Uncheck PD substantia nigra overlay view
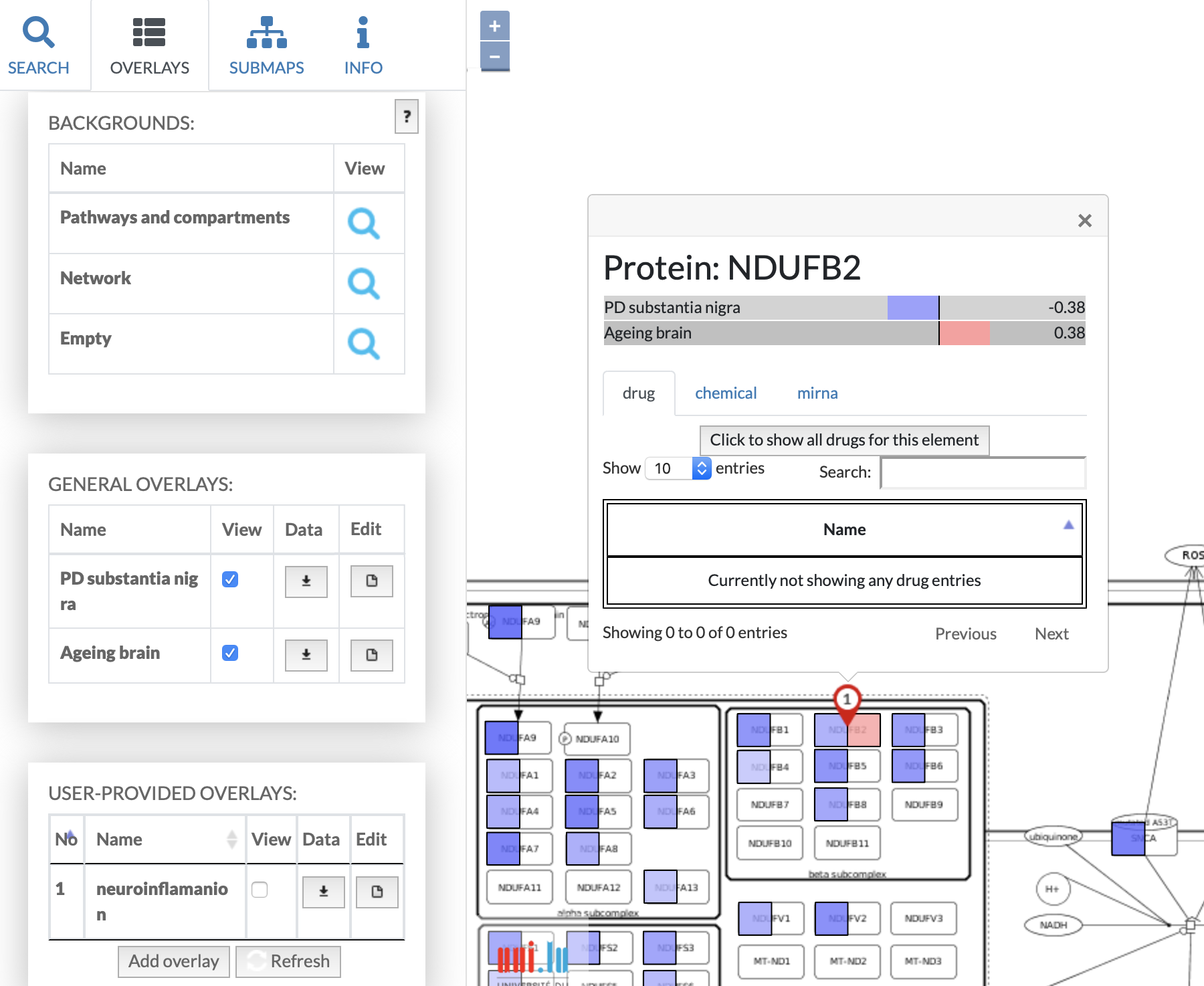 pos(230,579)
